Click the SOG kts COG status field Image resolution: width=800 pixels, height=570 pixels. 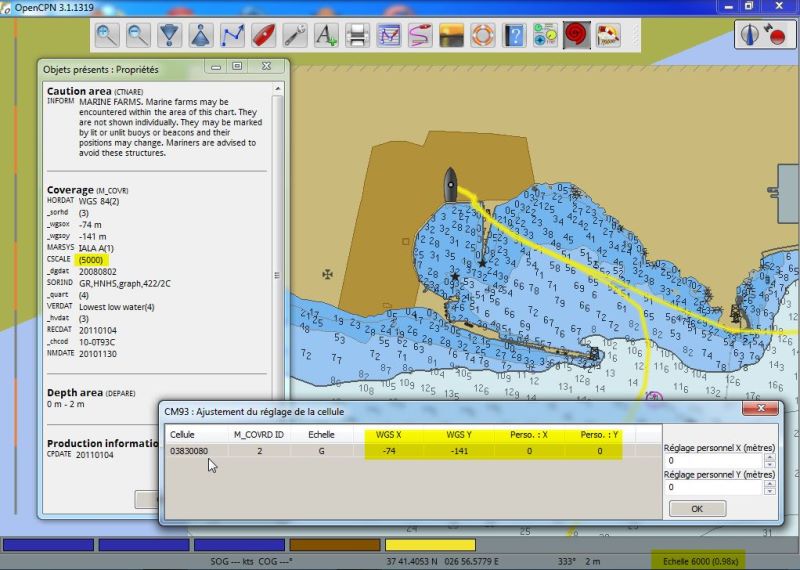click(x=252, y=561)
